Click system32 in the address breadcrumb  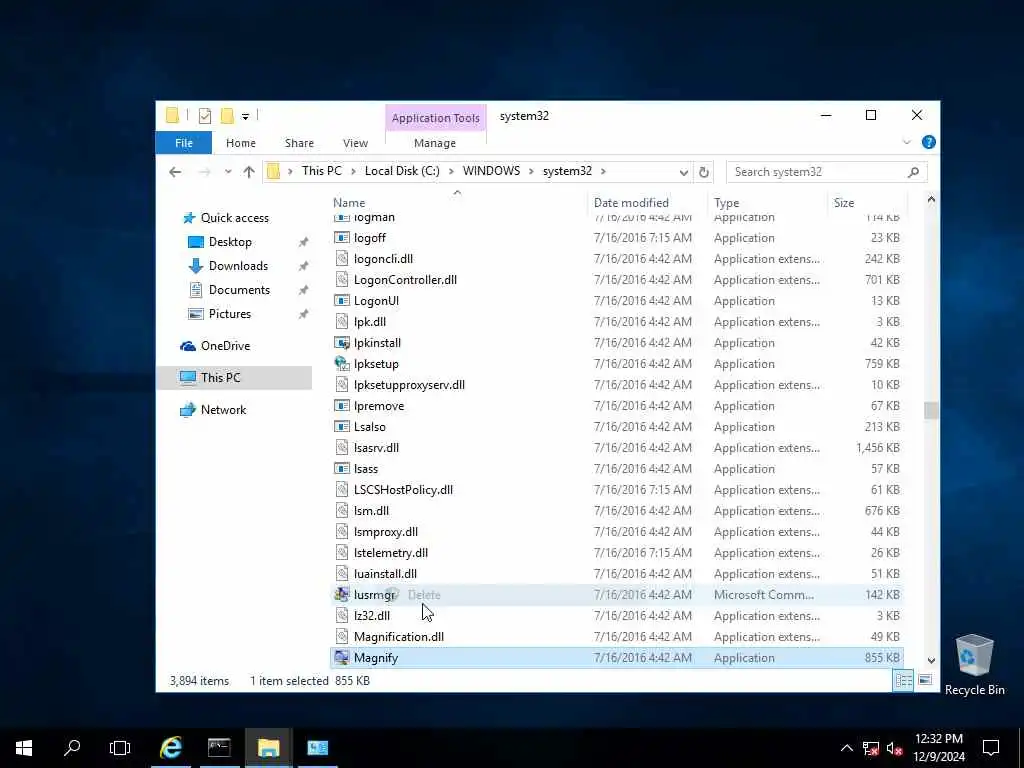coord(567,171)
